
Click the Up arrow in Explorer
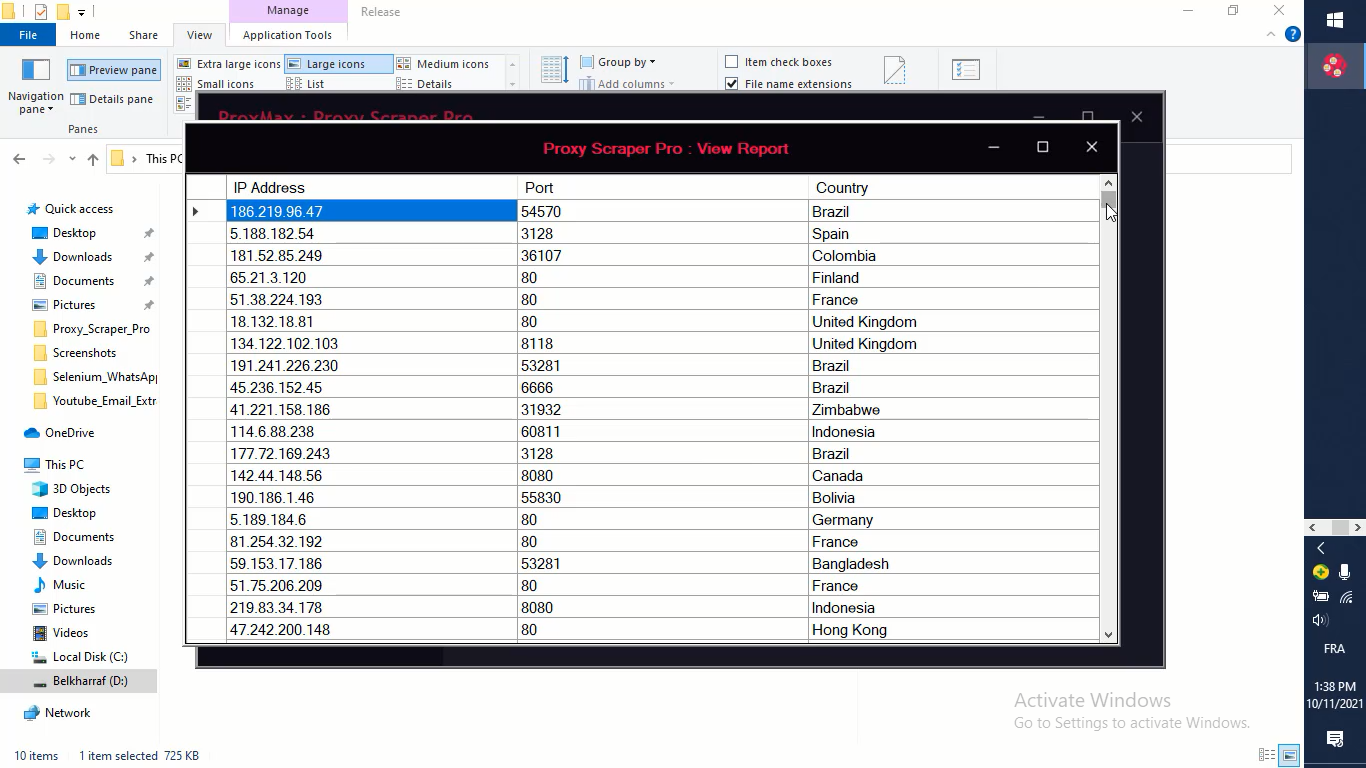point(93,159)
